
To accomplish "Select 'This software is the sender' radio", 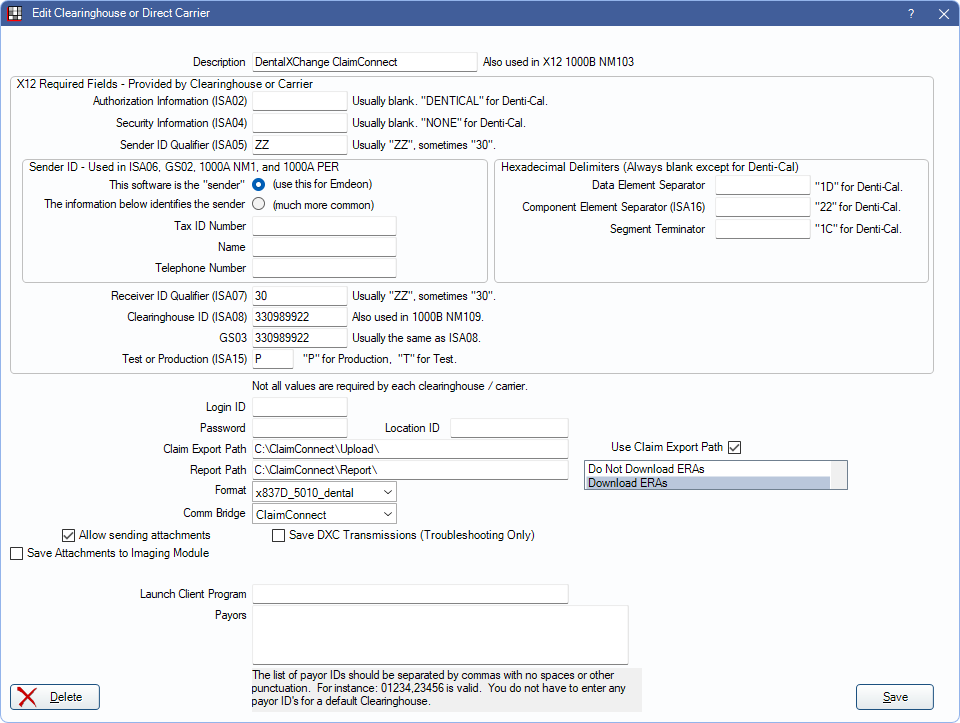I will pos(258,184).
